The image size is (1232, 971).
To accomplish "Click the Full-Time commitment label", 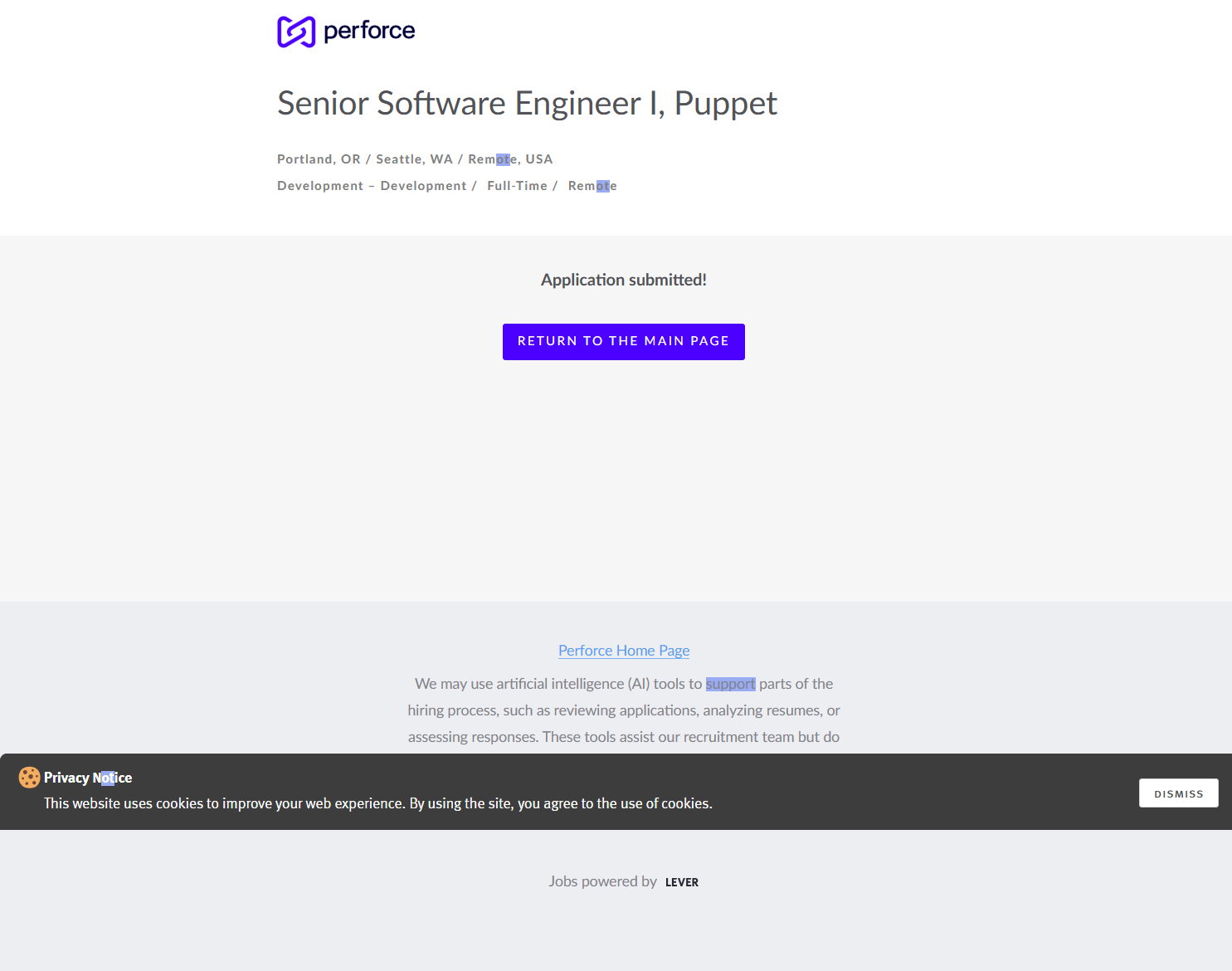I will coord(517,186).
